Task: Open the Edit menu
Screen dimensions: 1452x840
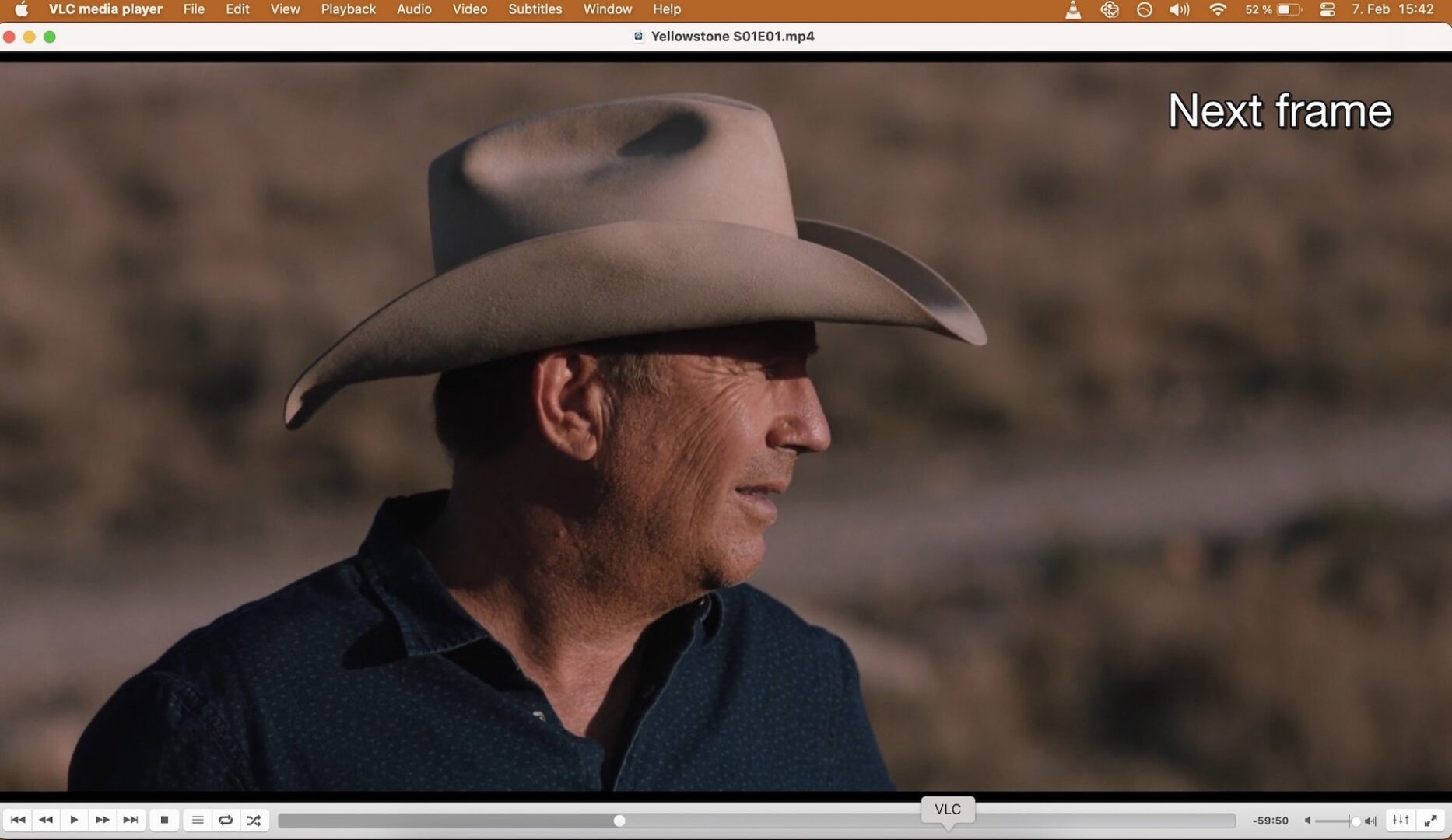Action: (x=237, y=9)
